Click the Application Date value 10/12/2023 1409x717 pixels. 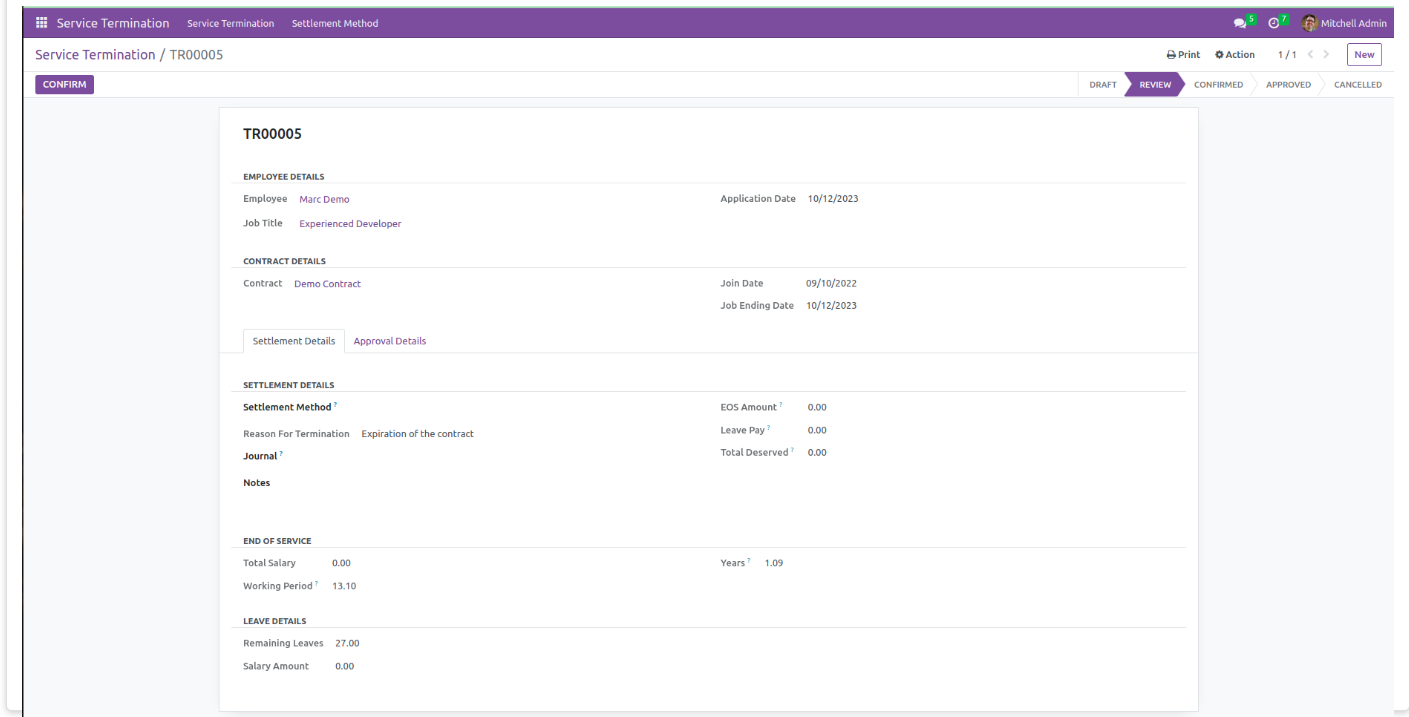tap(833, 199)
